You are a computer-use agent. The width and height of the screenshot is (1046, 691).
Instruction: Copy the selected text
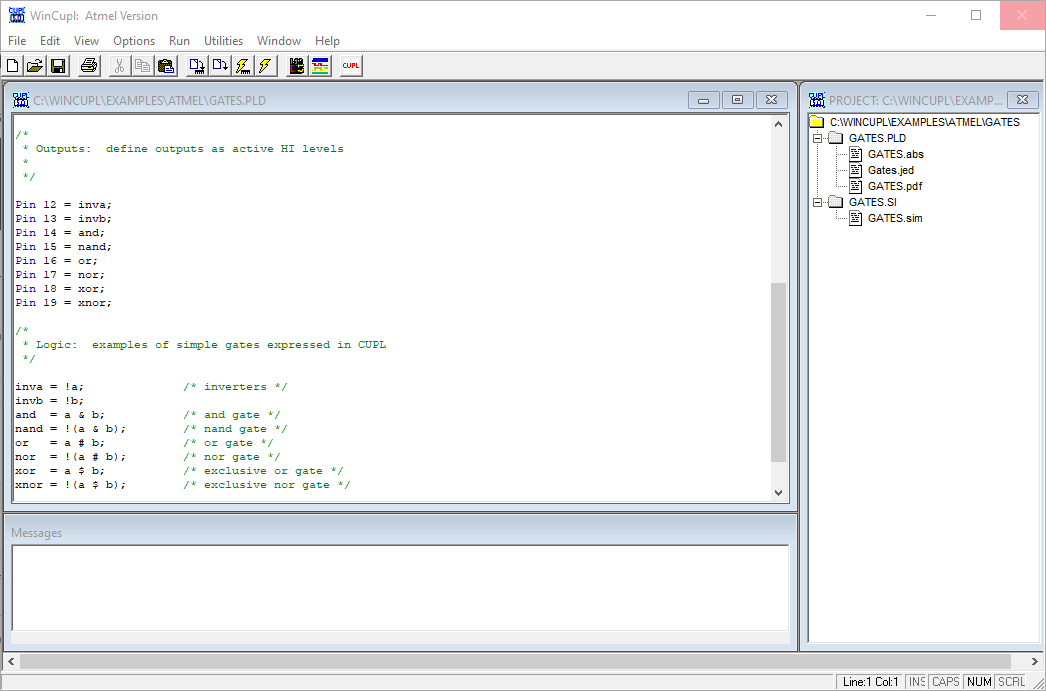click(141, 65)
